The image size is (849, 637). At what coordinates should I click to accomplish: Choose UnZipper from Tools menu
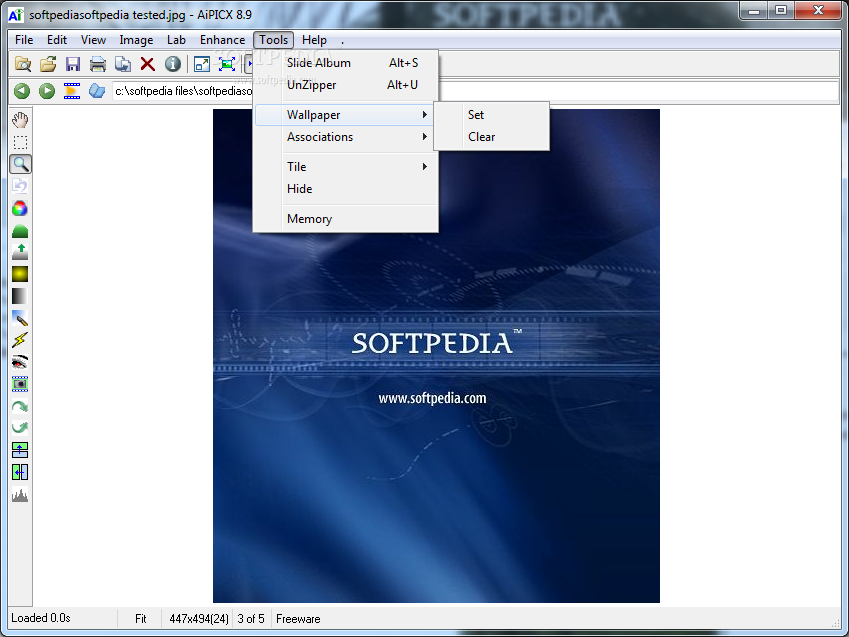pyautogui.click(x=345, y=85)
